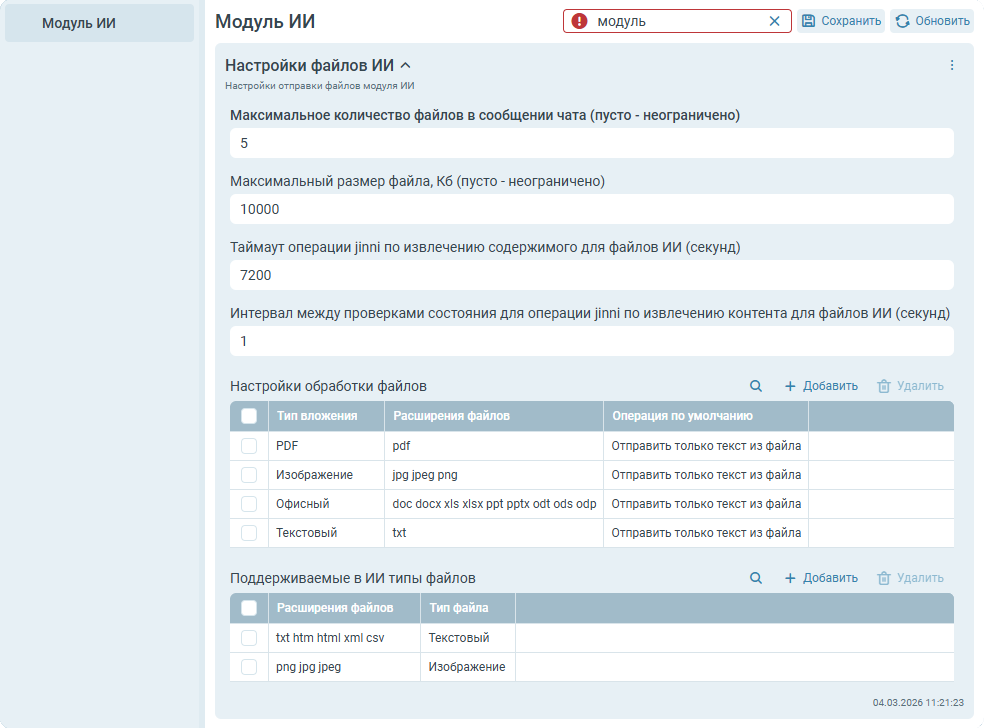The height and width of the screenshot is (728, 984).
Task: Click default operation cell in PDF row
Action: coord(706,446)
